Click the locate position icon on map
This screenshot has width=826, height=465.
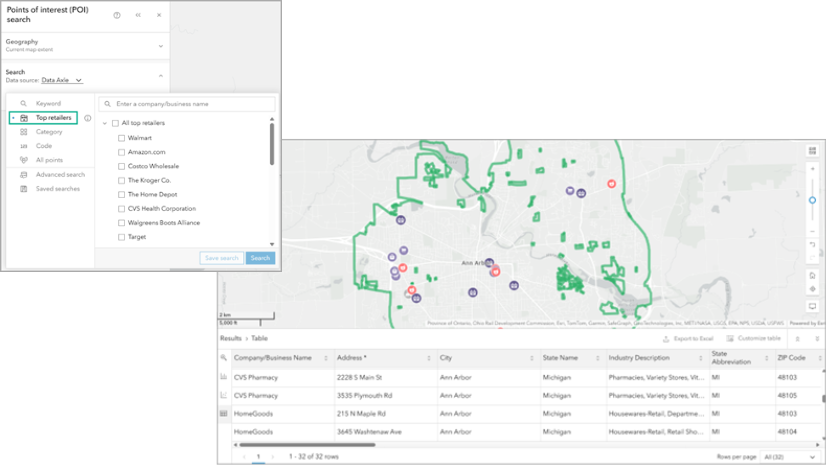click(812, 289)
